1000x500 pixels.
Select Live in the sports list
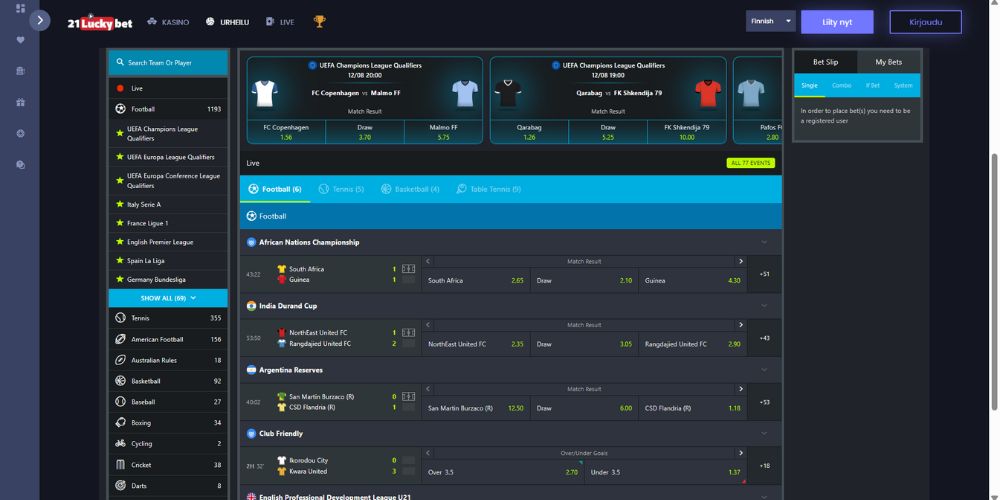[x=168, y=89]
